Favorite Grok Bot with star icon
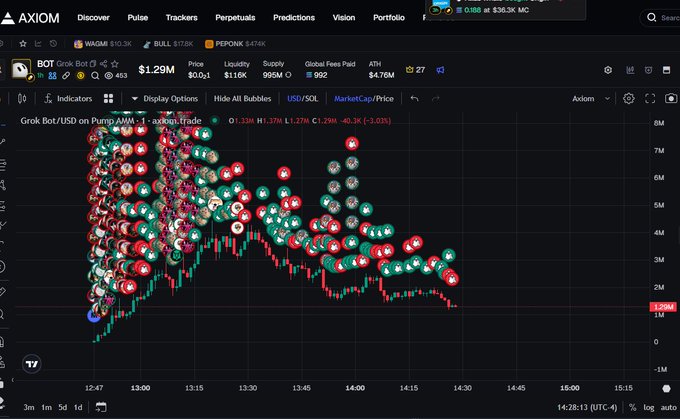This screenshot has width=680, height=419. click(114, 64)
